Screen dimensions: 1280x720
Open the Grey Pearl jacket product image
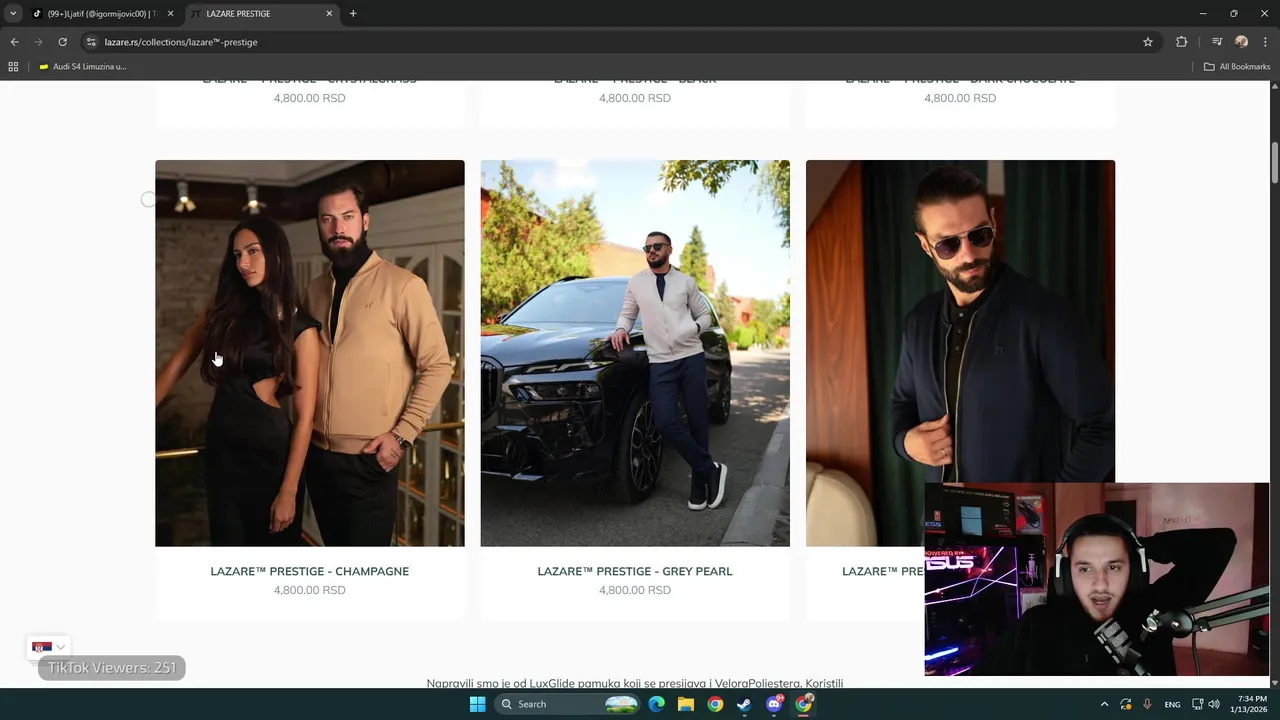pyautogui.click(x=635, y=353)
